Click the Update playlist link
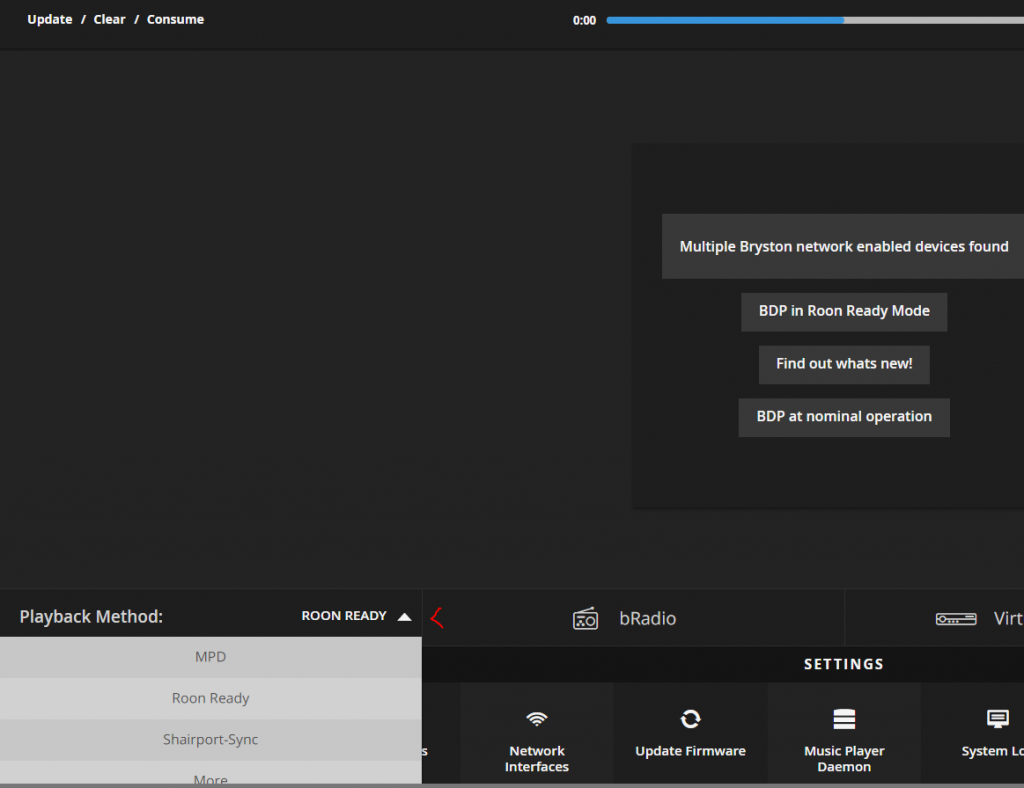 [x=50, y=20]
